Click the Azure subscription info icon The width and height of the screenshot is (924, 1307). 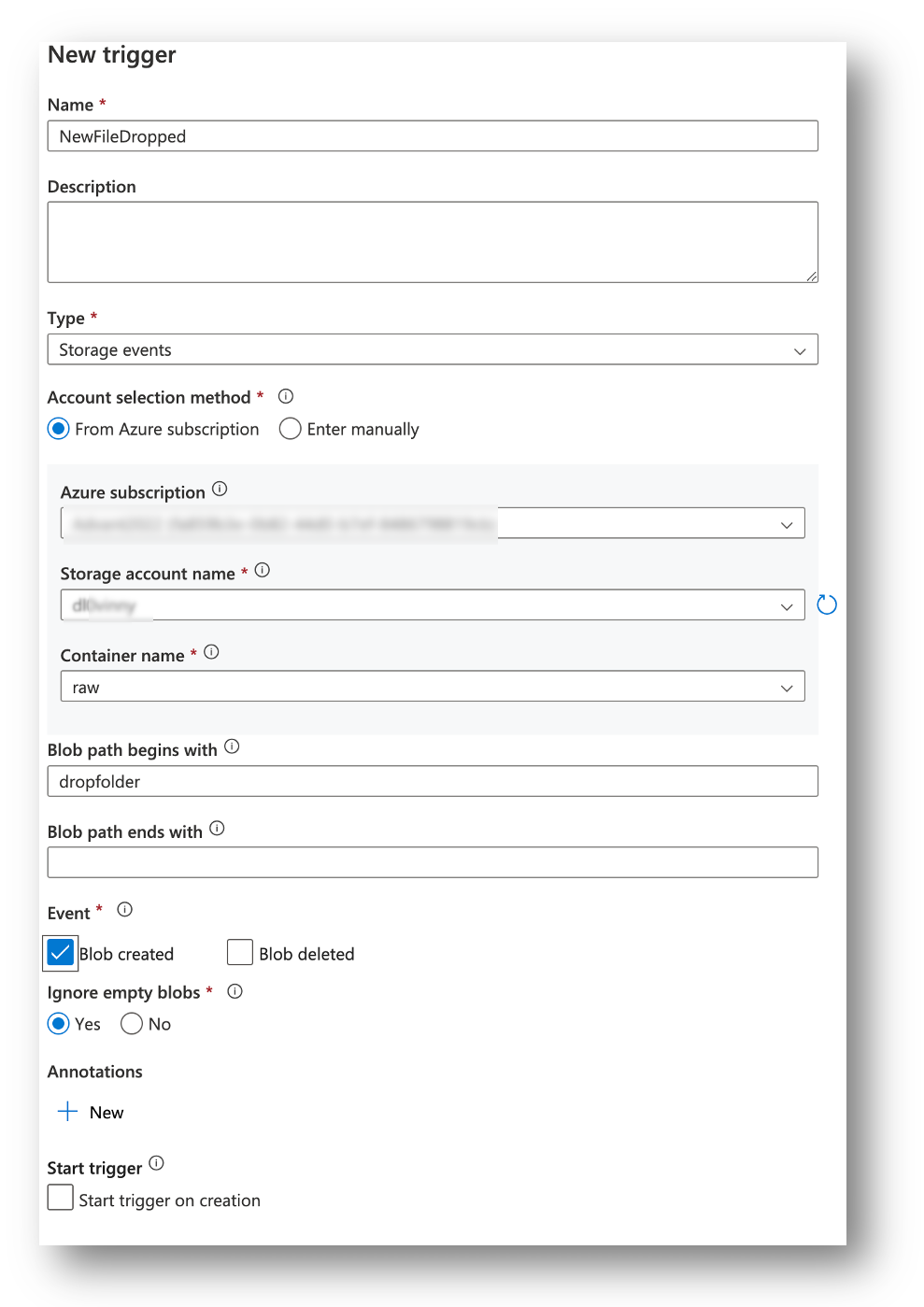pos(220,489)
